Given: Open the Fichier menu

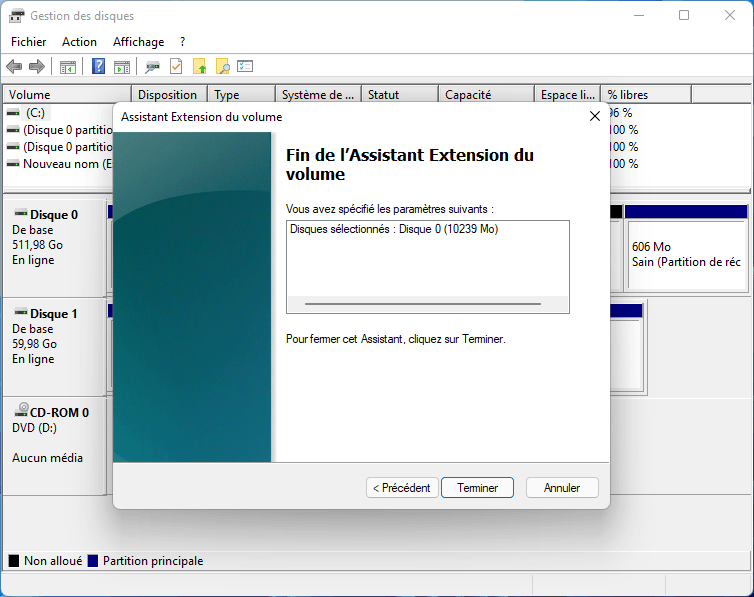Looking at the screenshot, I should [28, 42].
